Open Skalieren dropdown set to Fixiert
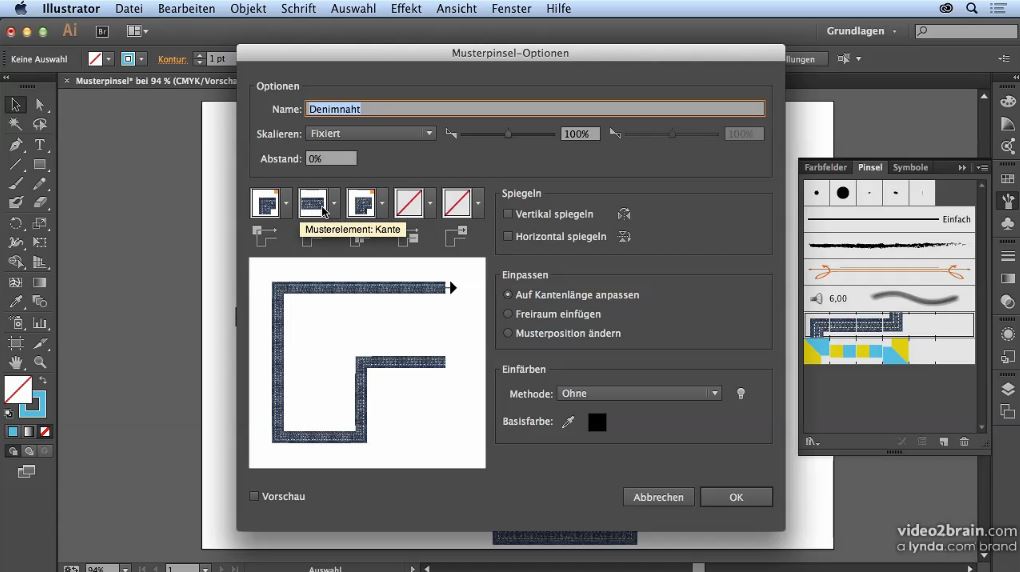The height and width of the screenshot is (572, 1020). (x=370, y=133)
